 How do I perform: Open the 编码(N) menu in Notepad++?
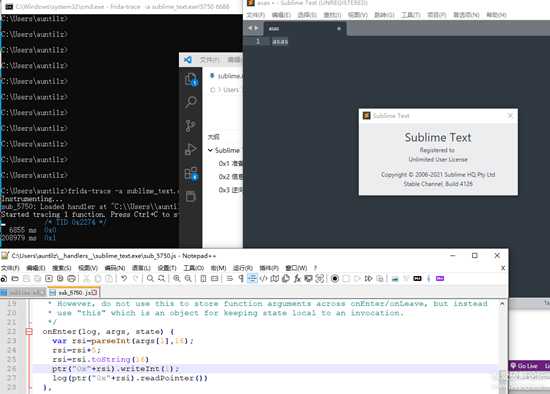115,268
